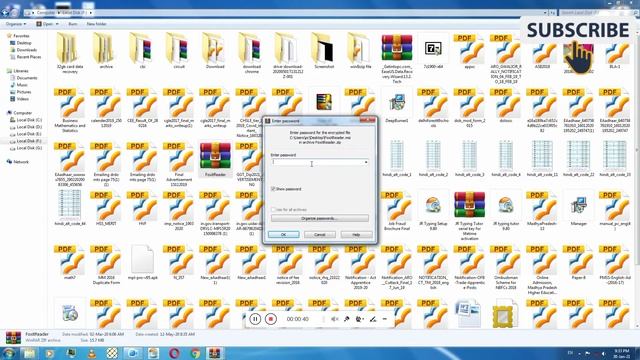
Task: Select Downloads in the navigation pane
Action: 26,50
